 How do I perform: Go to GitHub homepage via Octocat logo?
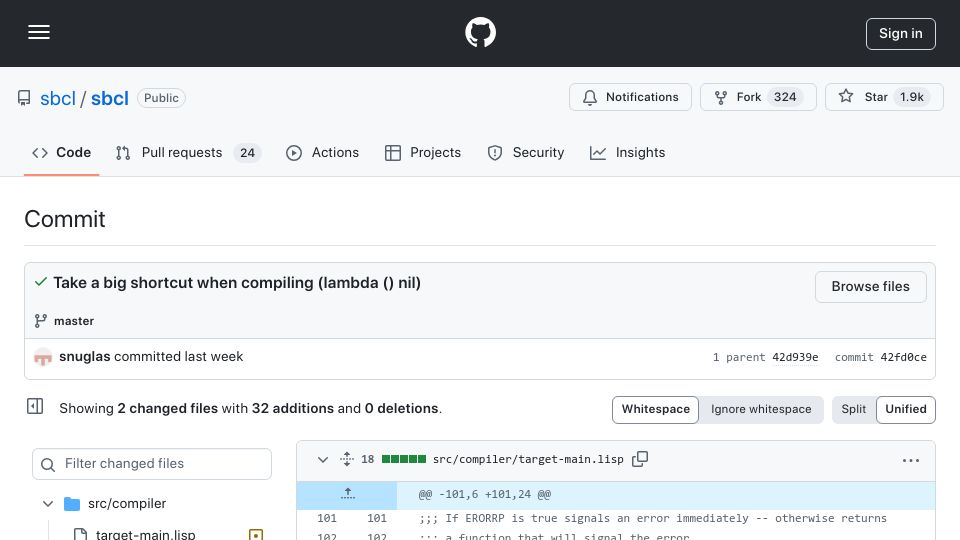click(x=480, y=32)
